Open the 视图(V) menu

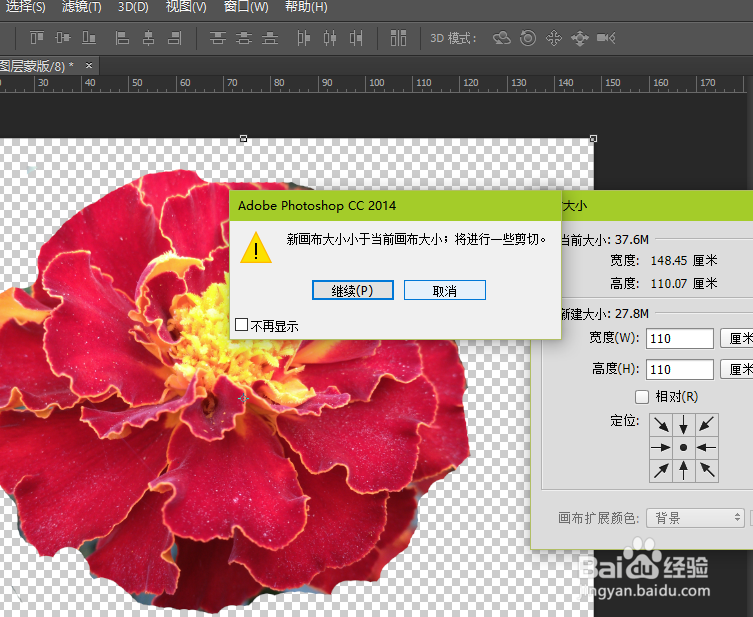tap(186, 7)
